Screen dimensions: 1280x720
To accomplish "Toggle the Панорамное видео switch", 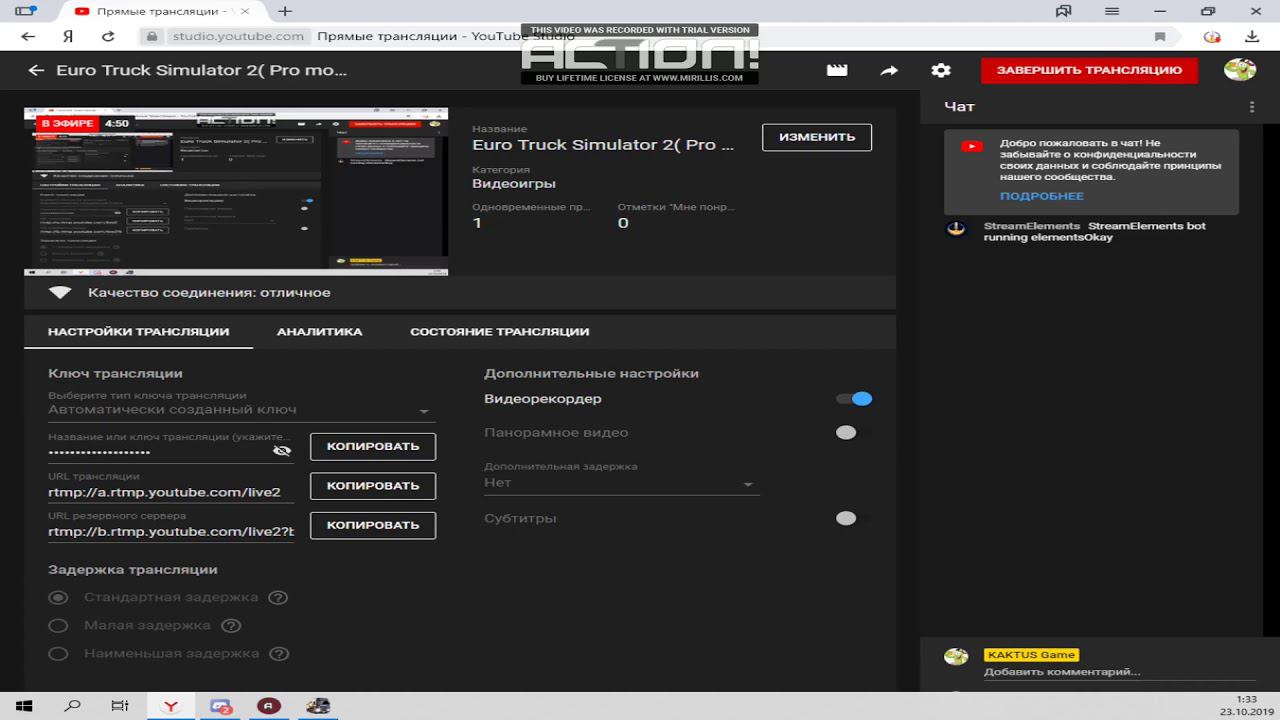I will point(853,433).
